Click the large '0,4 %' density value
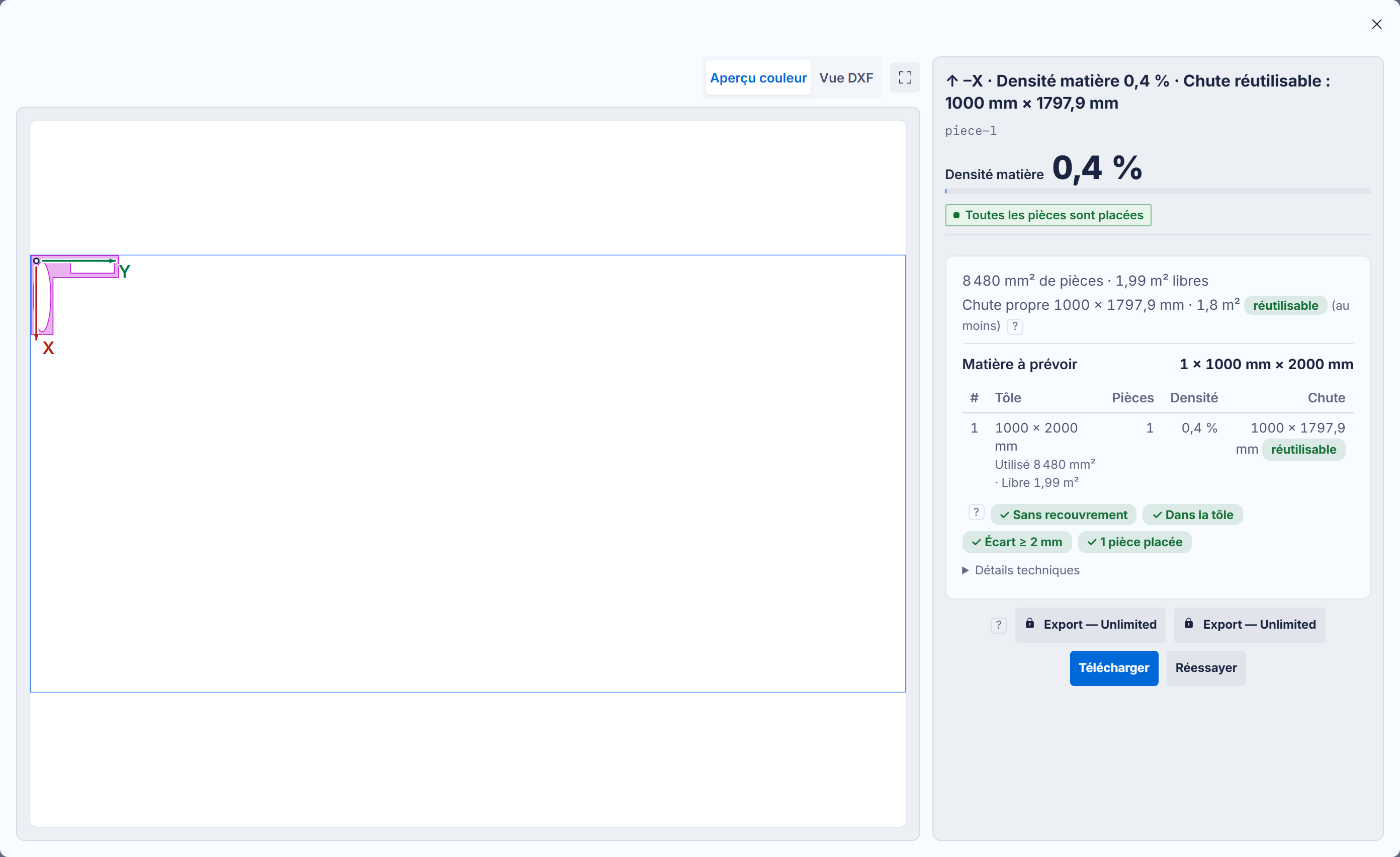This screenshot has width=1400, height=857. coord(1097,168)
